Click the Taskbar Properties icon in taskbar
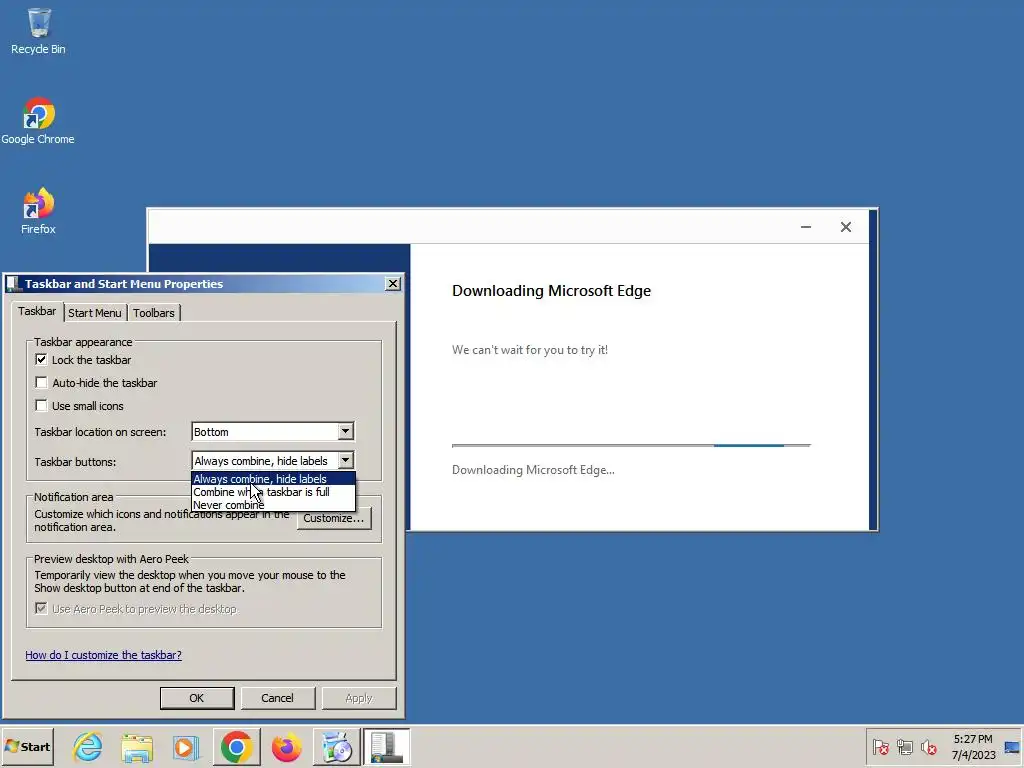This screenshot has height=768, width=1024. [386, 747]
